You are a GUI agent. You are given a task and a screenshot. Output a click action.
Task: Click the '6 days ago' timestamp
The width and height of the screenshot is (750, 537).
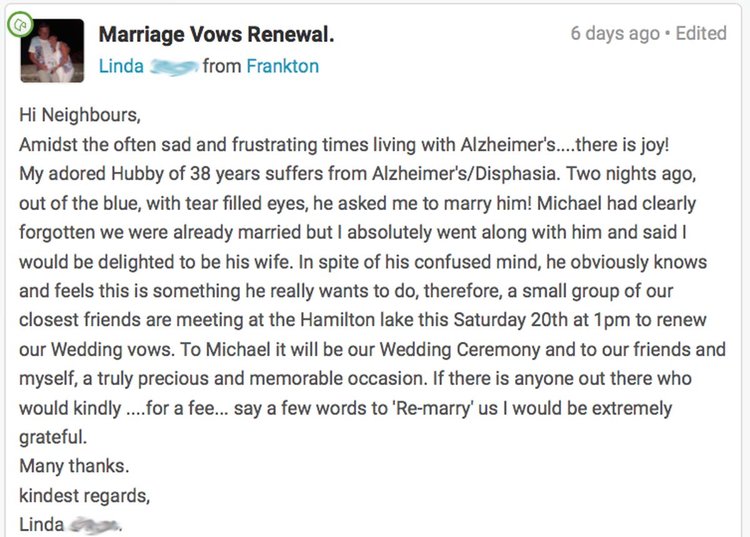click(615, 33)
